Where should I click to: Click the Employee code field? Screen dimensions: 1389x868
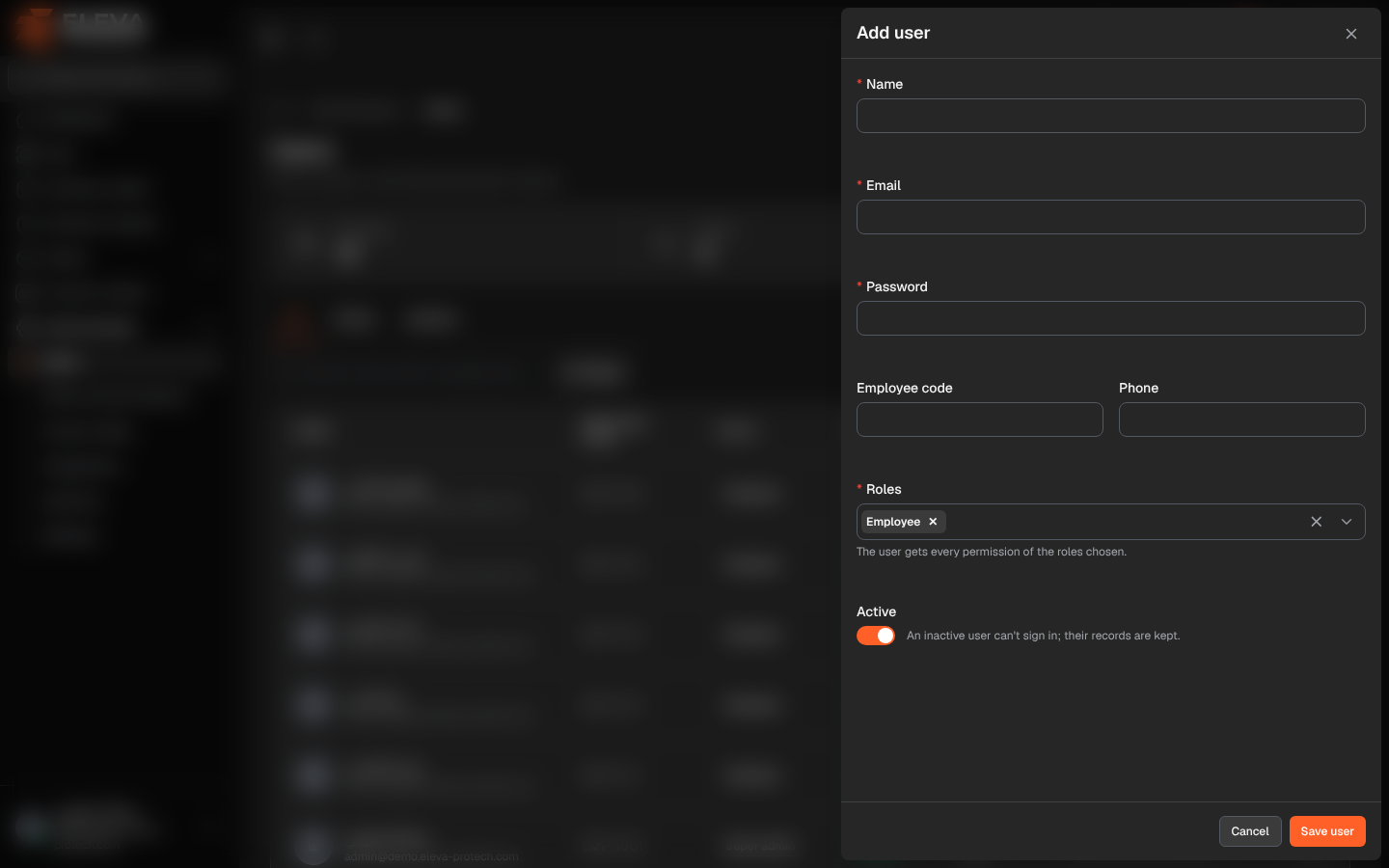tap(980, 420)
